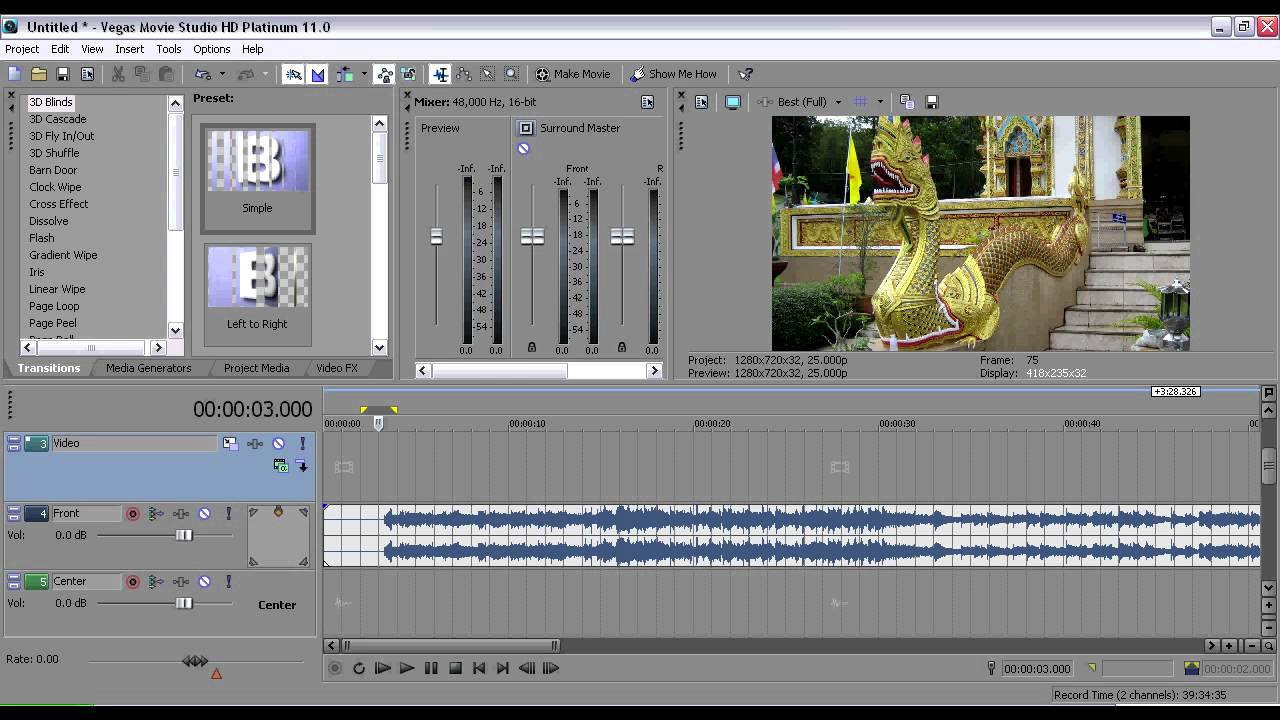This screenshot has height=720, width=1280.
Task: Mute the Video track
Action: pos(278,444)
